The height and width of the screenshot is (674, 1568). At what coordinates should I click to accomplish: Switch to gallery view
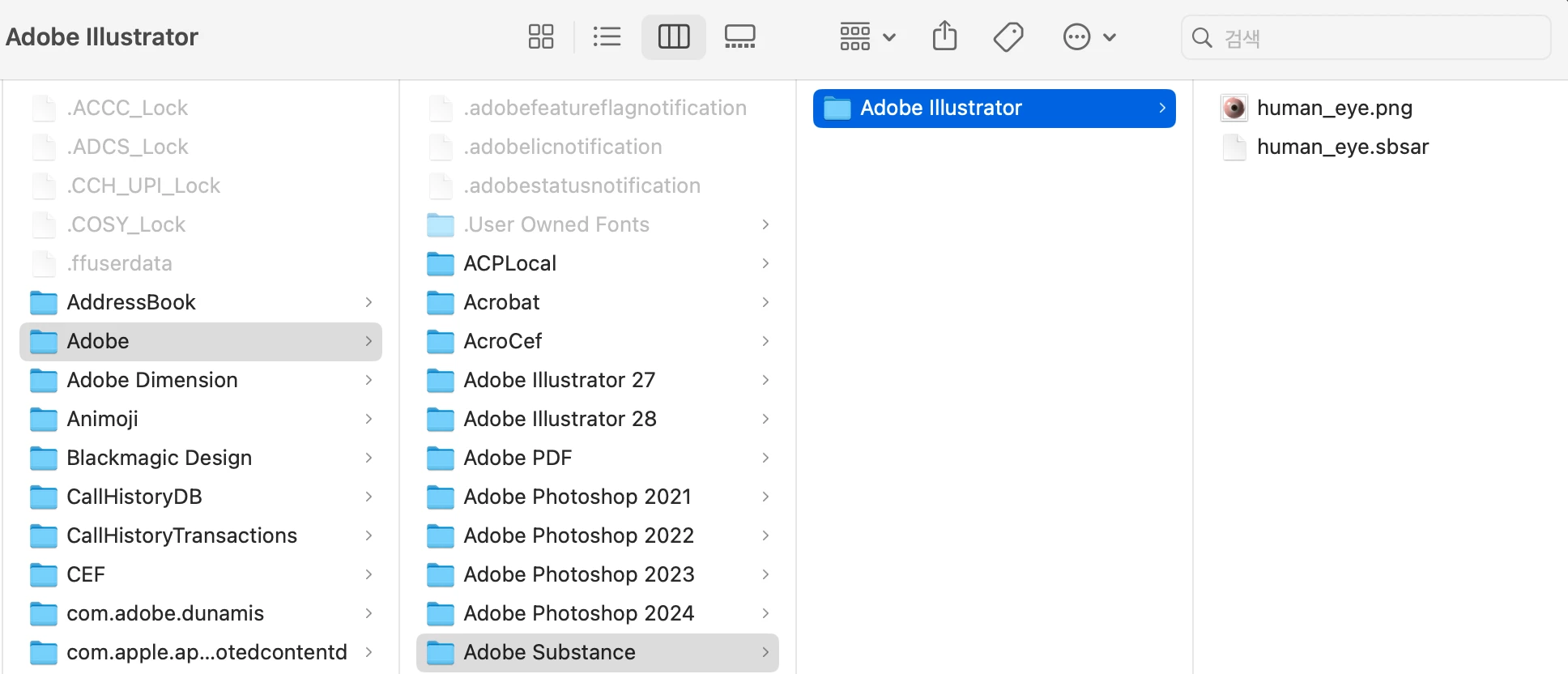coord(740,36)
